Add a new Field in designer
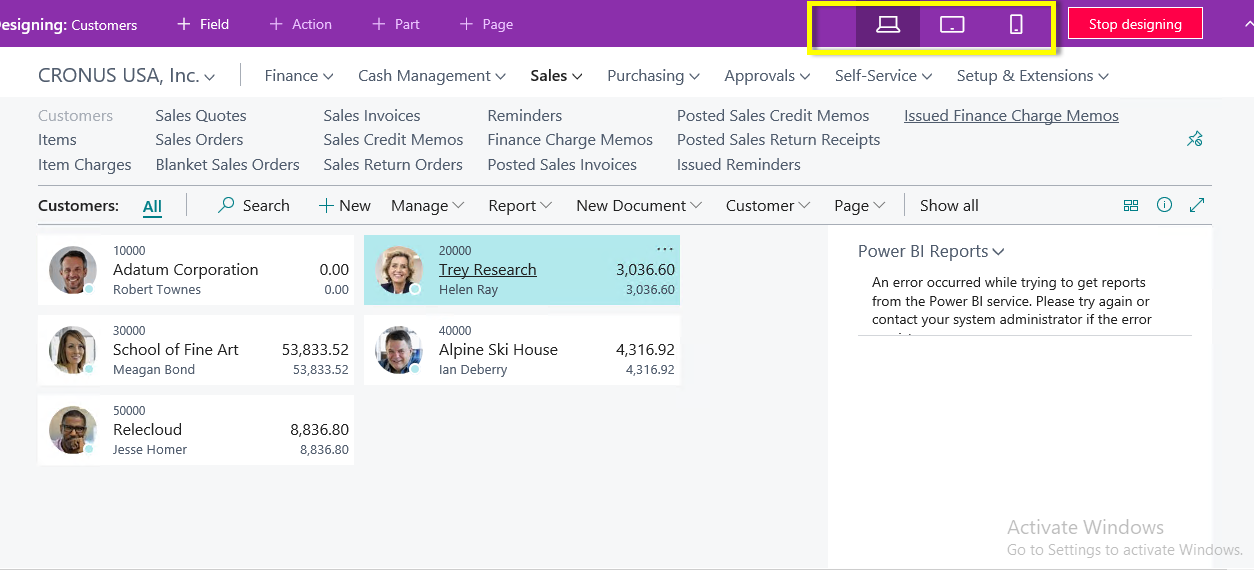Image resolution: width=1254 pixels, height=570 pixels. tap(203, 24)
